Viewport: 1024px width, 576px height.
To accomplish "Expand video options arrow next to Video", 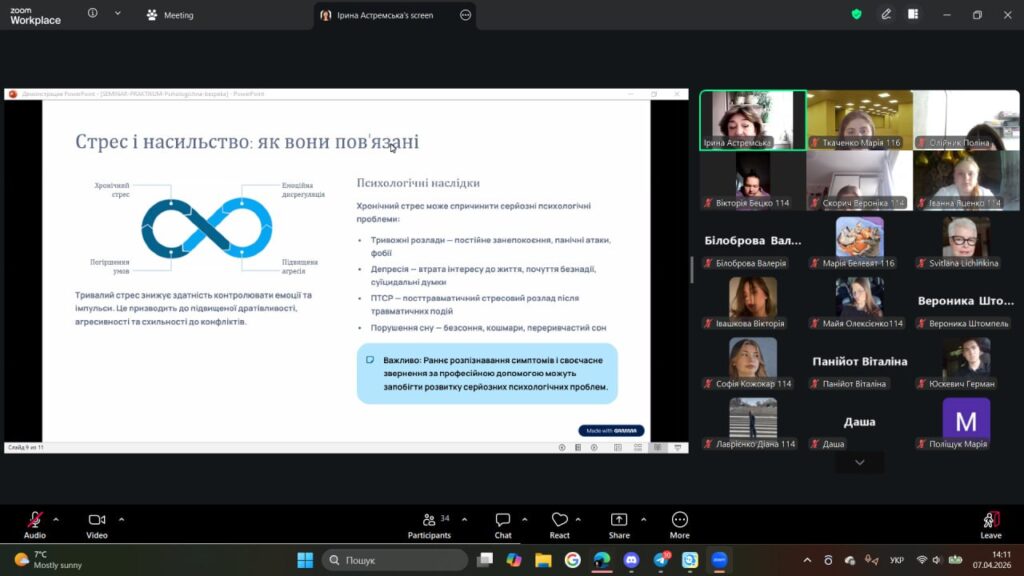I will click(122, 519).
